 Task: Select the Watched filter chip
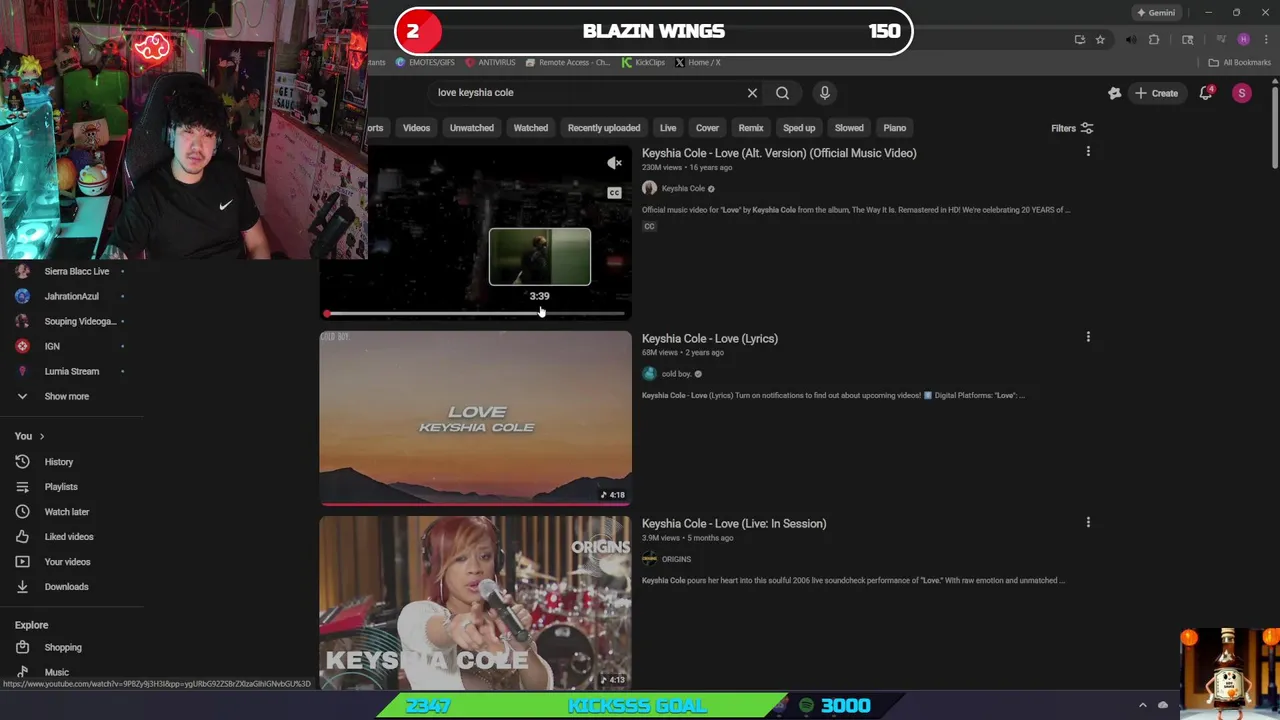530,128
